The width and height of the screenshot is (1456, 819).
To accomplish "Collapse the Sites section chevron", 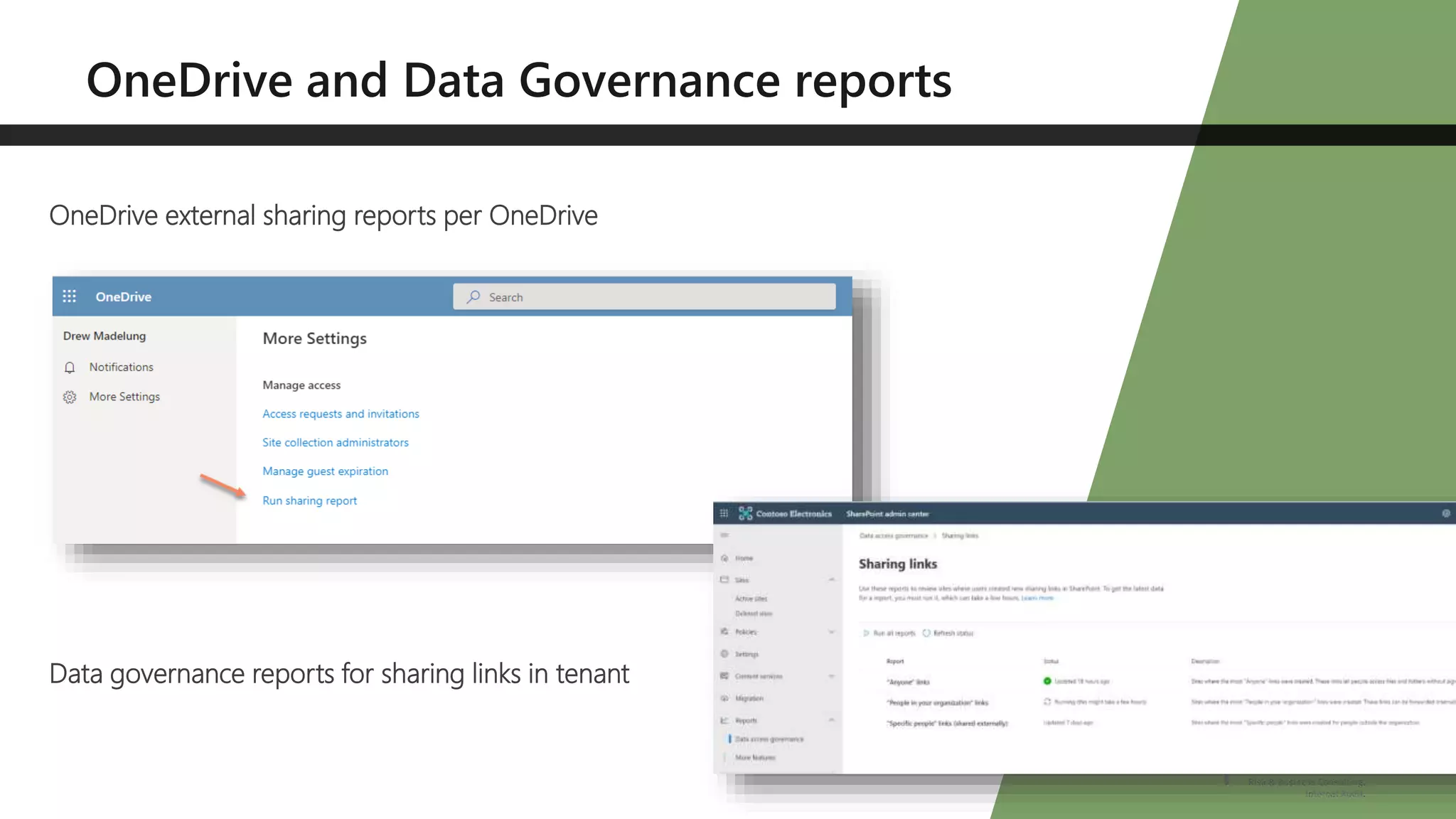I will point(831,579).
